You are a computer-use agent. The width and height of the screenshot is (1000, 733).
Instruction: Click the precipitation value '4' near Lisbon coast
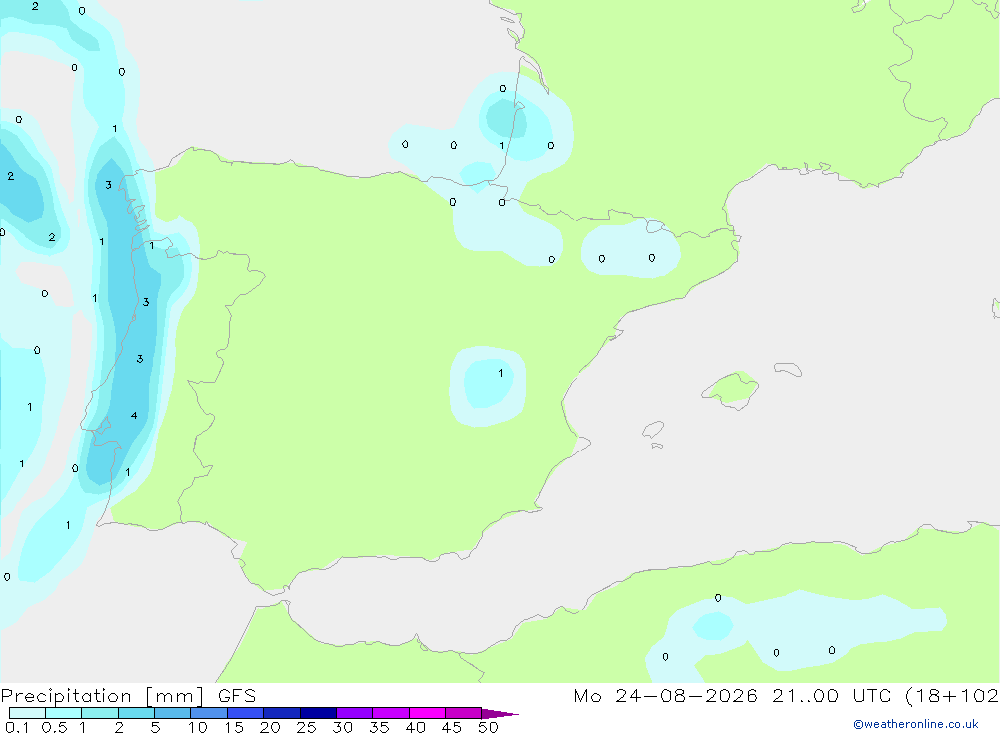tap(134, 416)
